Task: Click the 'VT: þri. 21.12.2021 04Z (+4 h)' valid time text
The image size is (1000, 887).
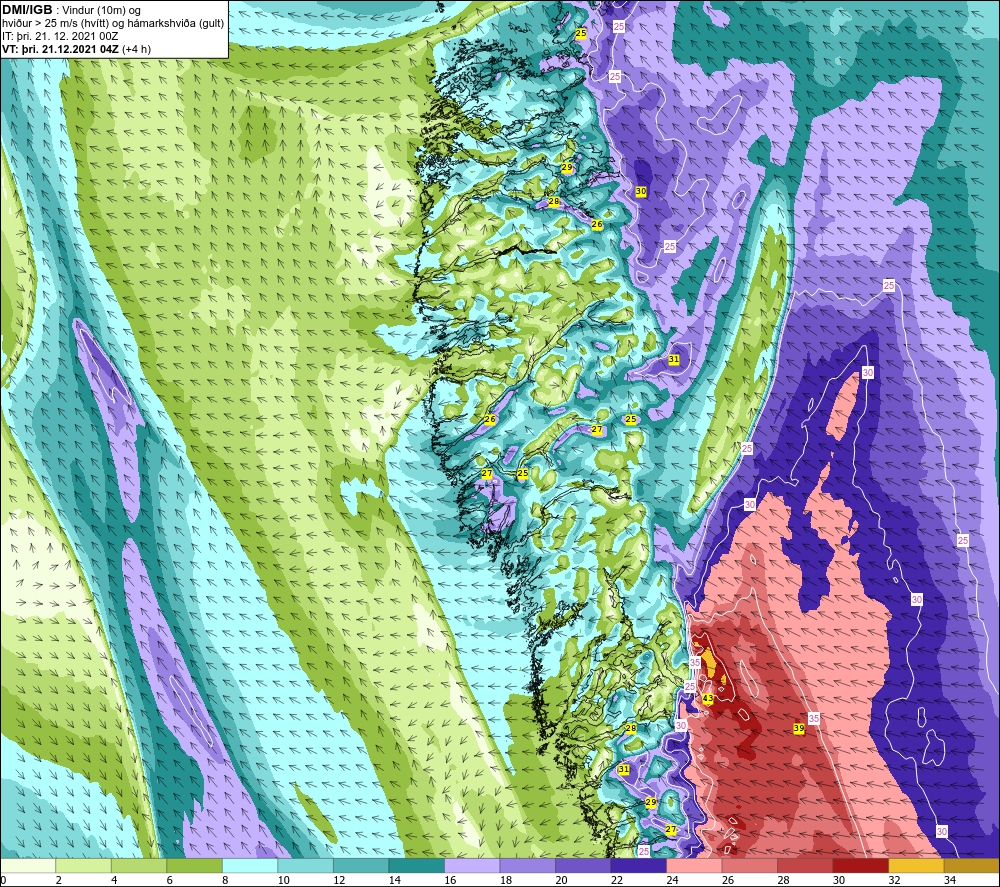Action: coord(77,49)
